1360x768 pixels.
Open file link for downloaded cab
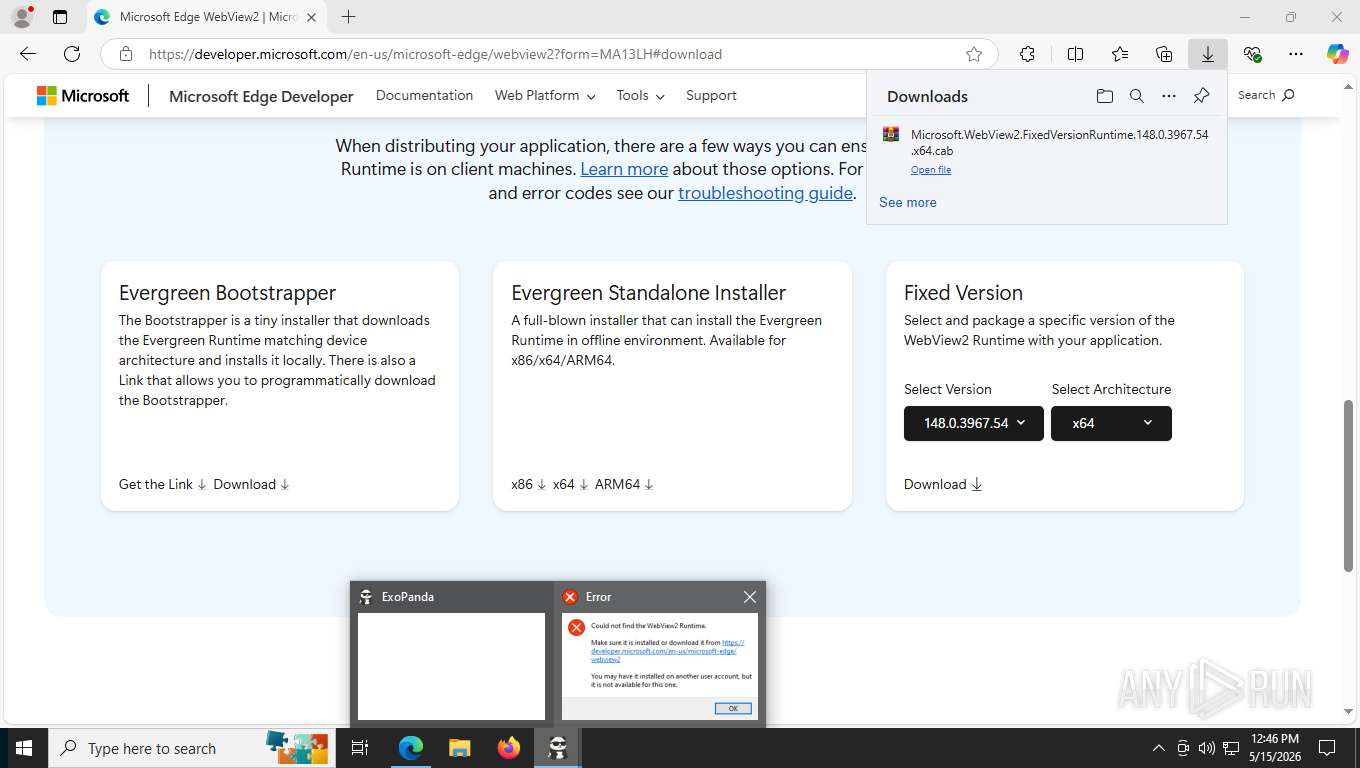coord(931,170)
